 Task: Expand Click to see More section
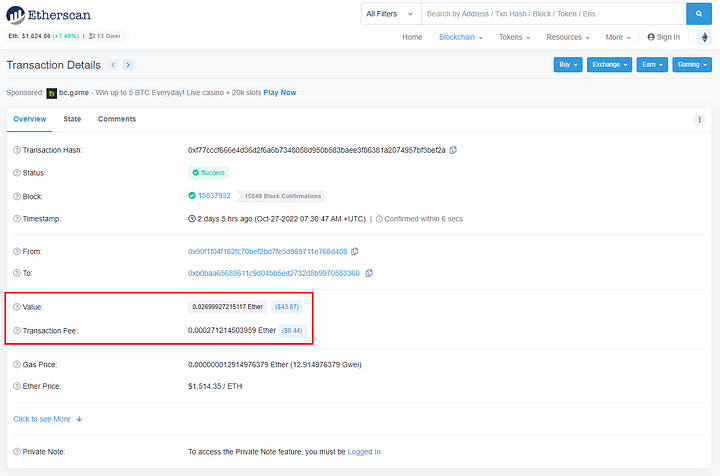click(47, 419)
